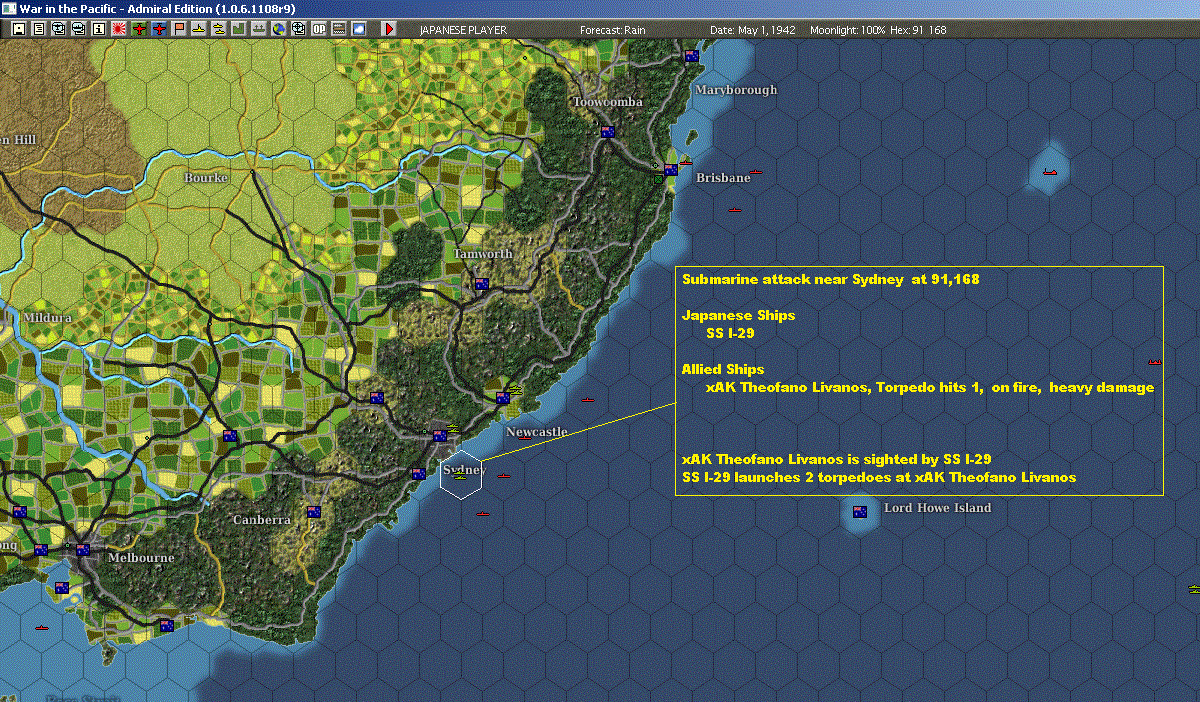Click the green ship silhouette toolbar icon
The height and width of the screenshot is (702, 1200).
[x=258, y=29]
